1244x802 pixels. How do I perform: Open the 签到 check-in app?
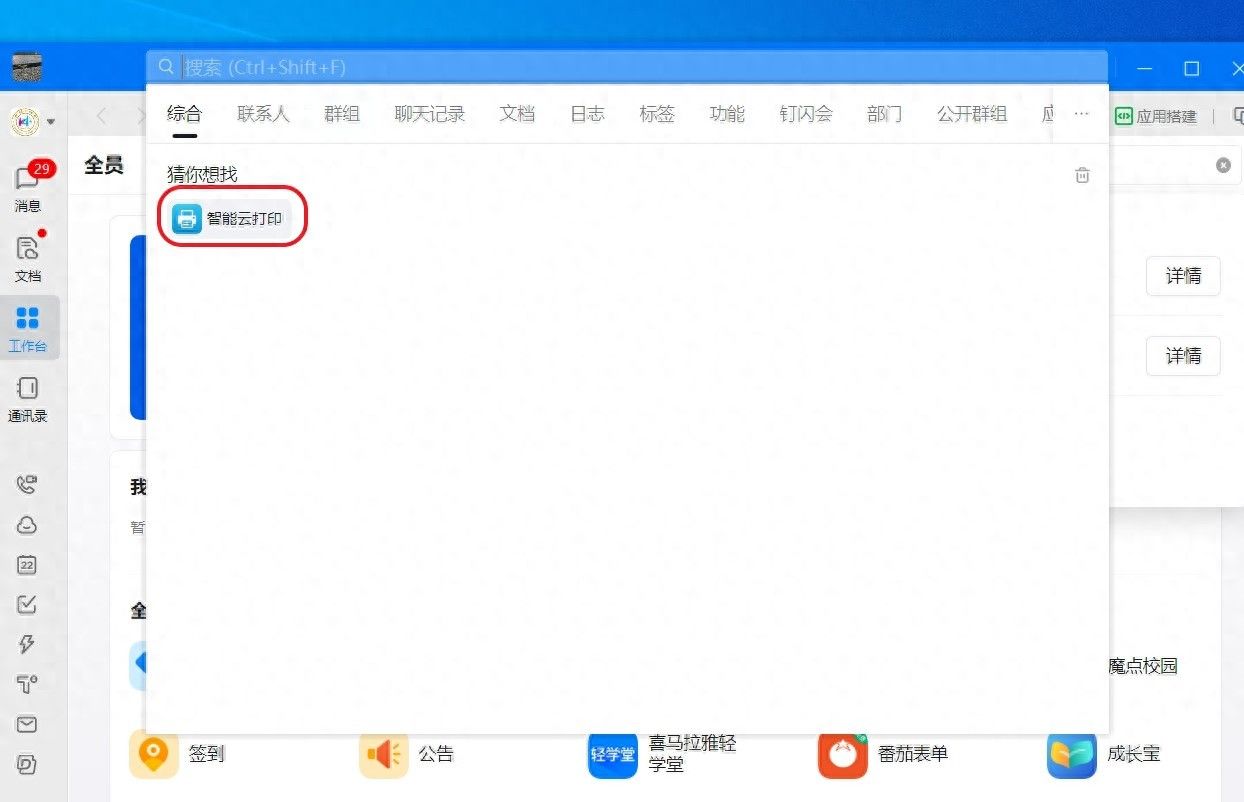180,754
